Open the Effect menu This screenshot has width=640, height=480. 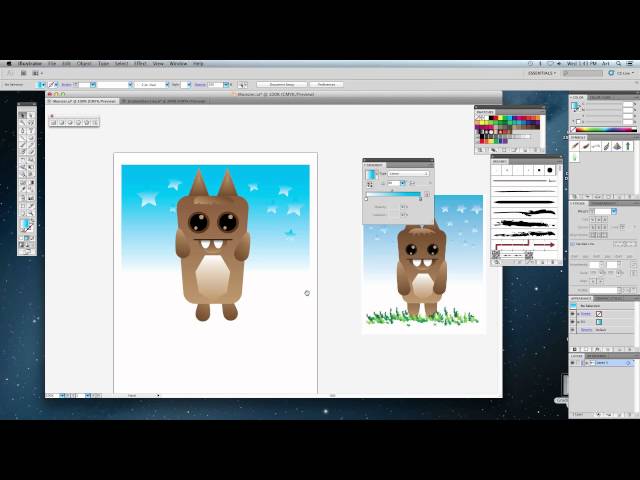(140, 64)
